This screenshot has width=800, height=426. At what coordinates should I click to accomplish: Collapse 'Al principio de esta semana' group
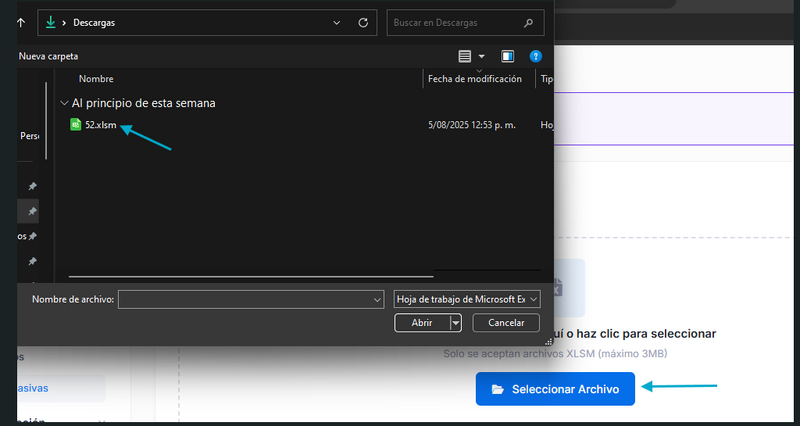64,103
